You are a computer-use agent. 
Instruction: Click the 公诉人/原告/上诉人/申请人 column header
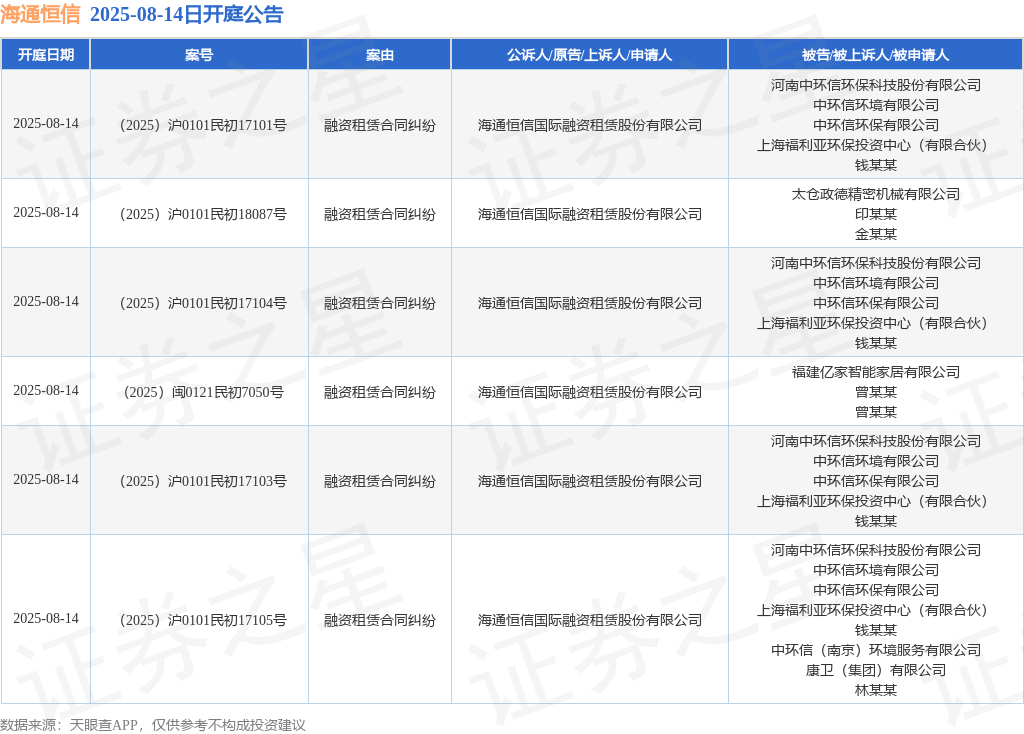pyautogui.click(x=590, y=55)
